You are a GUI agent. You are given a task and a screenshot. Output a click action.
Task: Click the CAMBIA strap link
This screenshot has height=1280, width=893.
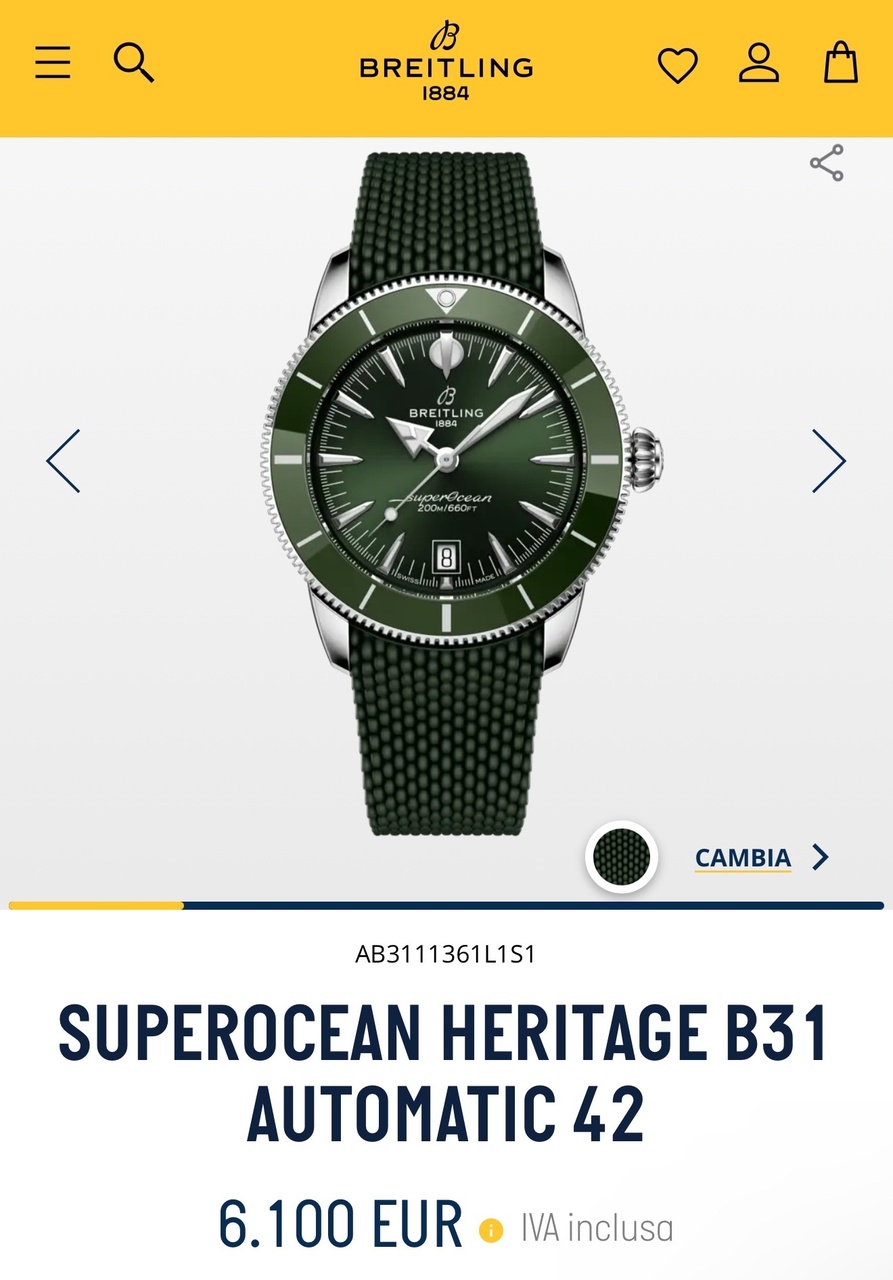tap(743, 858)
